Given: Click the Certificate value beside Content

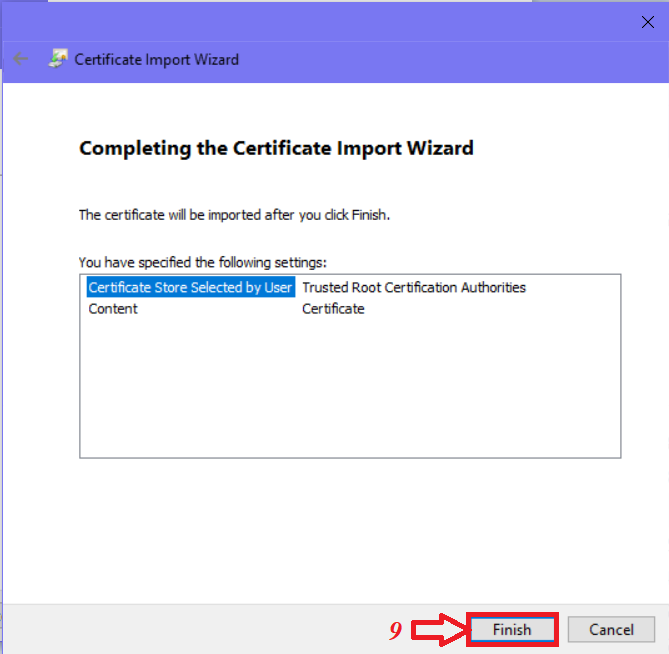Looking at the screenshot, I should coord(333,309).
